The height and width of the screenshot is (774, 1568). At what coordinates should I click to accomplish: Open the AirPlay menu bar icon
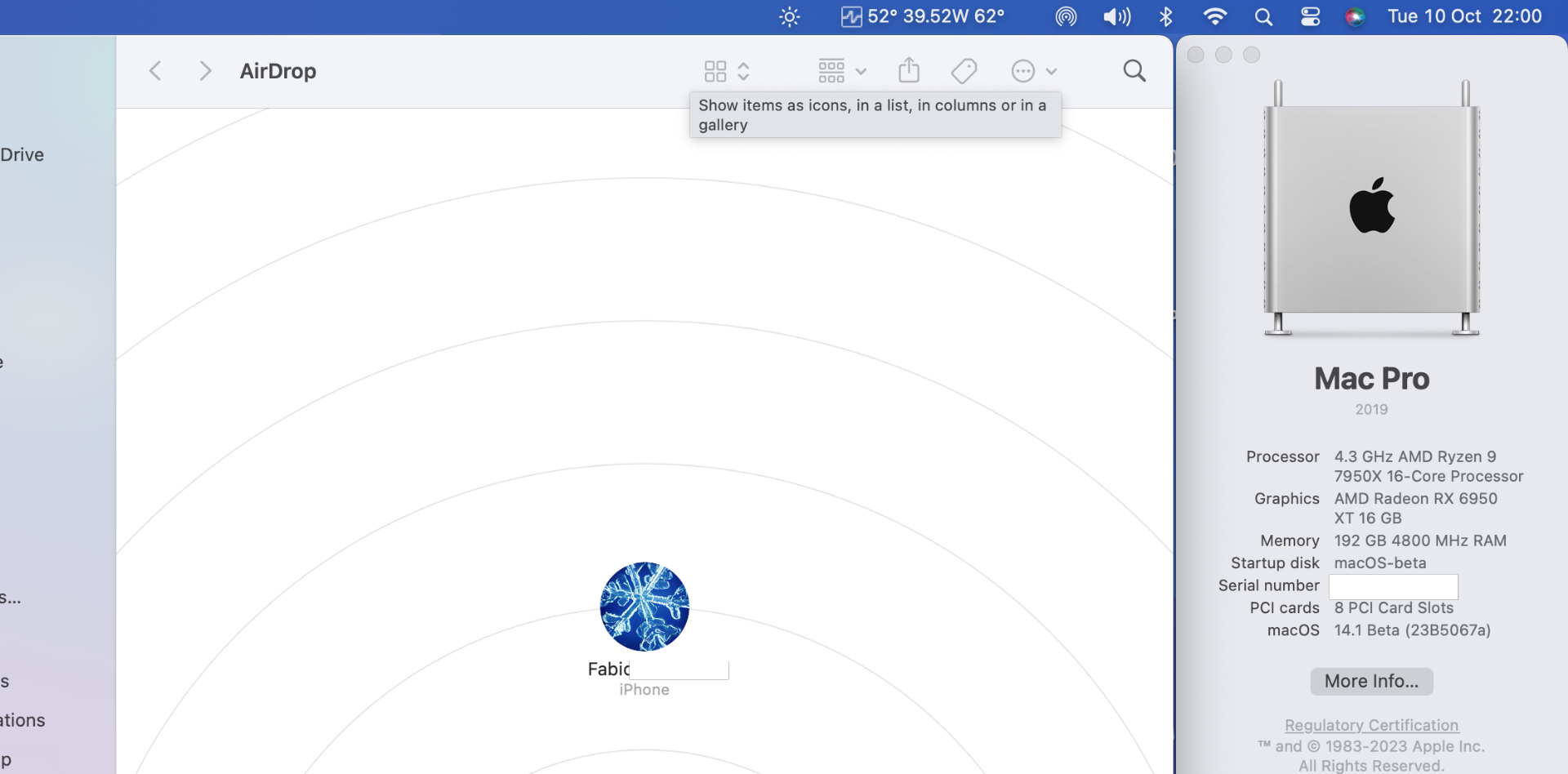pyautogui.click(x=1066, y=16)
